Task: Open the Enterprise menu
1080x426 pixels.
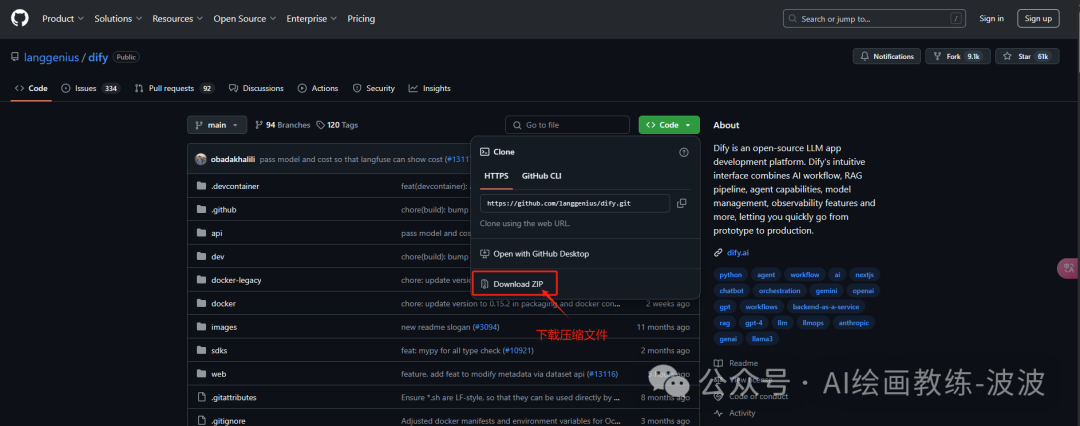Action: pyautogui.click(x=312, y=19)
